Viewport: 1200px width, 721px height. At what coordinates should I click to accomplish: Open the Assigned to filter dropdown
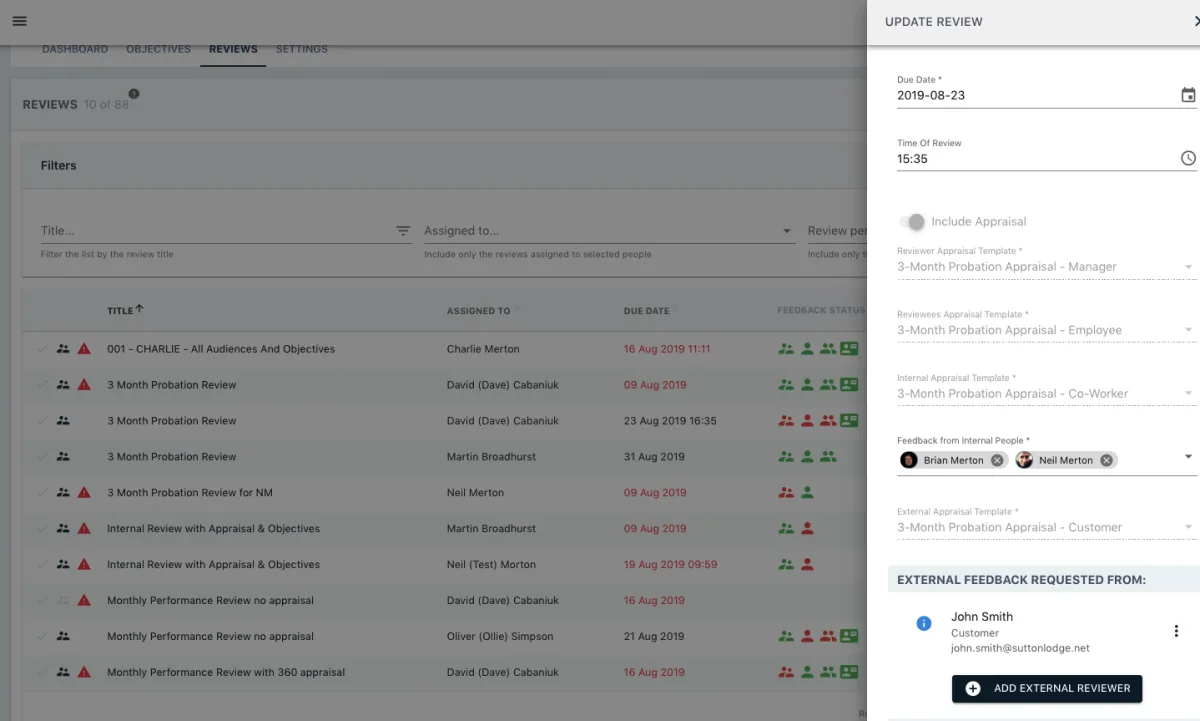(608, 231)
